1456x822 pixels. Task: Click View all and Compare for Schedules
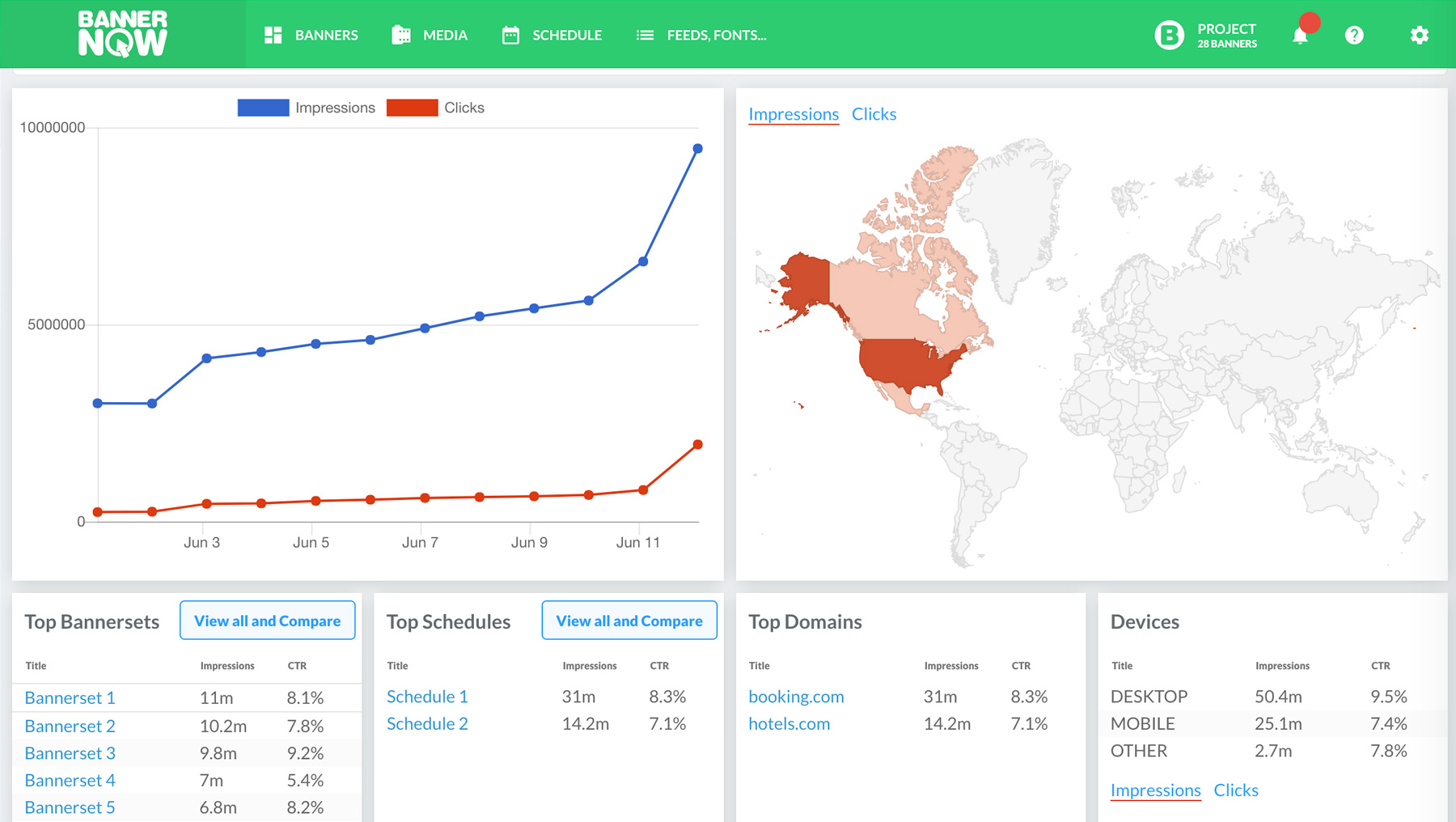[x=629, y=621]
